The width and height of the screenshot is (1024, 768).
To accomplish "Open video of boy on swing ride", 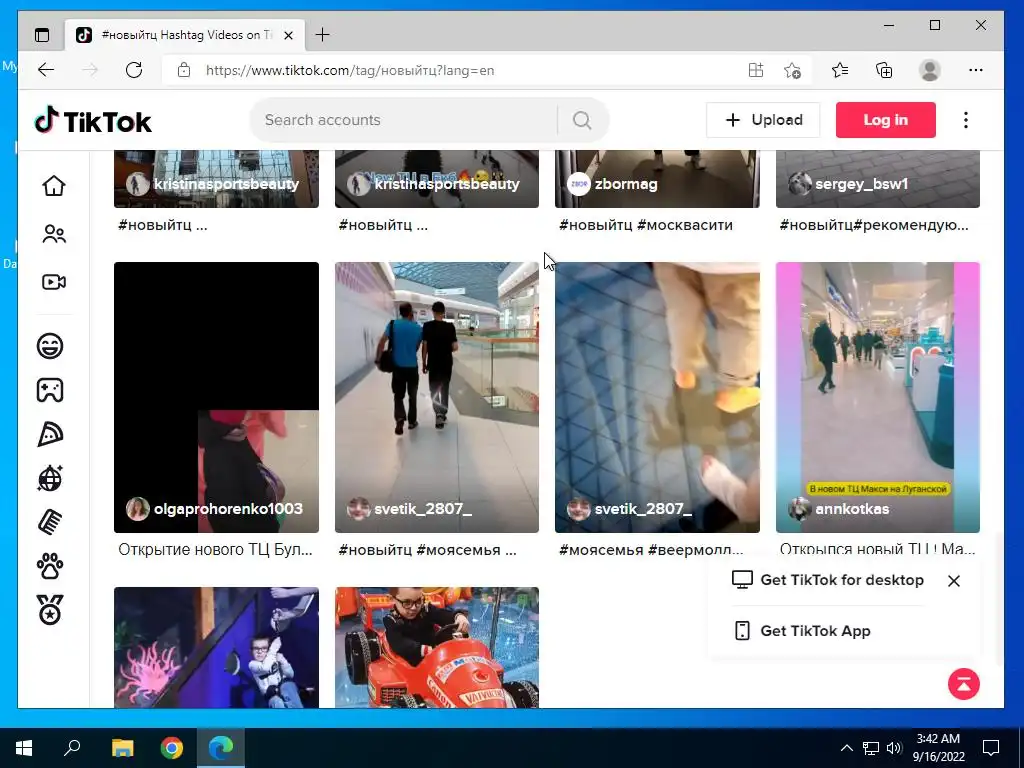I will (216, 647).
